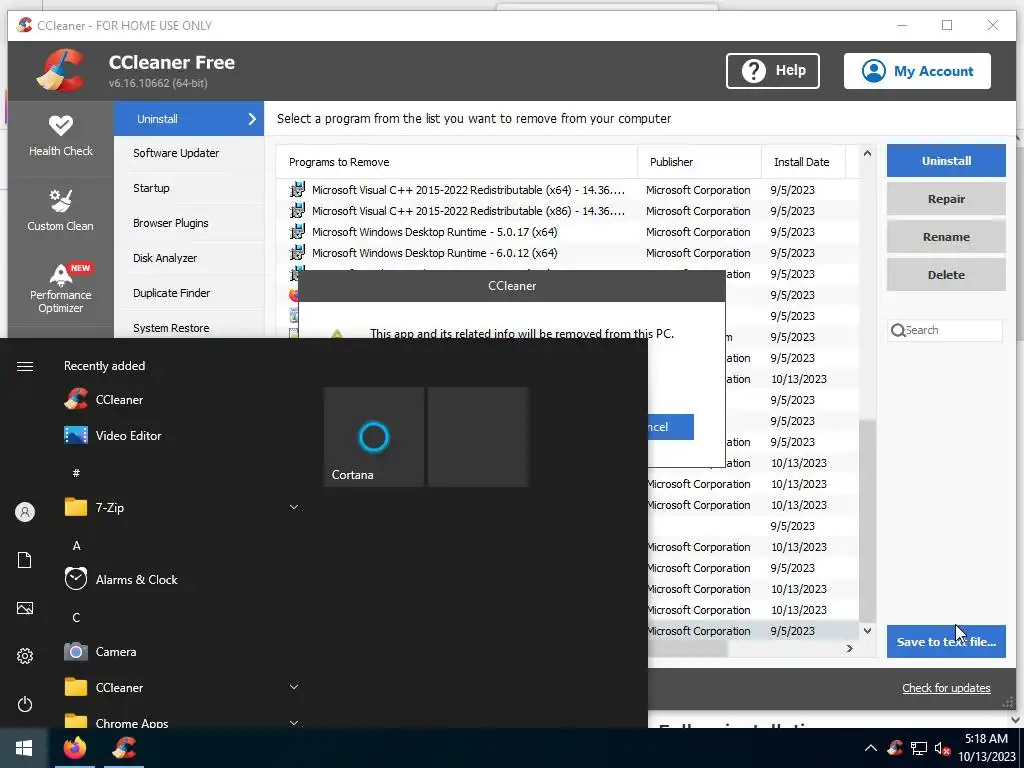The image size is (1024, 768).
Task: Focus the program Search field
Action: [x=946, y=330]
